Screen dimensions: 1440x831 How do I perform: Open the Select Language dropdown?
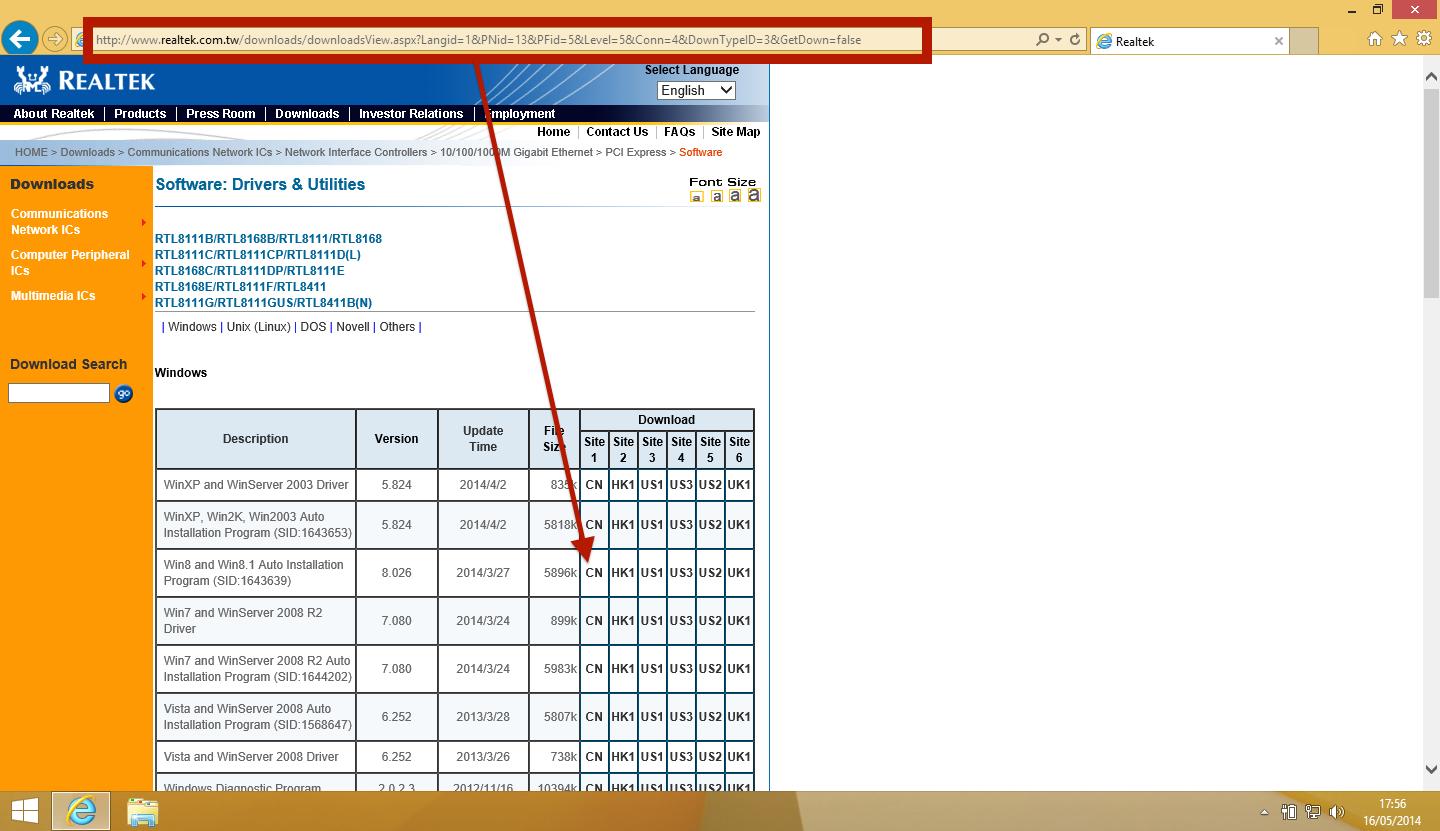(697, 90)
